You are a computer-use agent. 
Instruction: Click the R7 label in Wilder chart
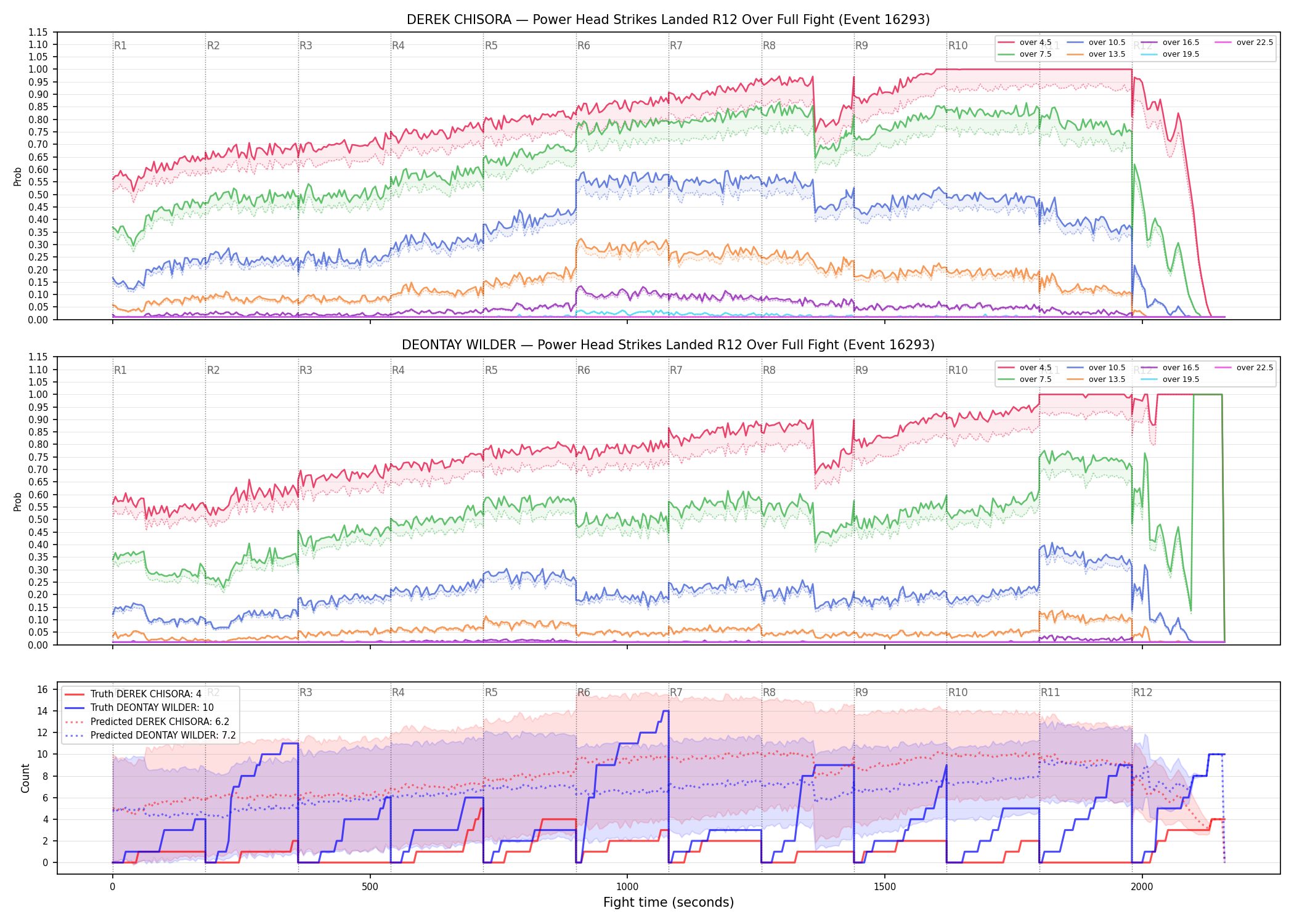click(x=676, y=370)
